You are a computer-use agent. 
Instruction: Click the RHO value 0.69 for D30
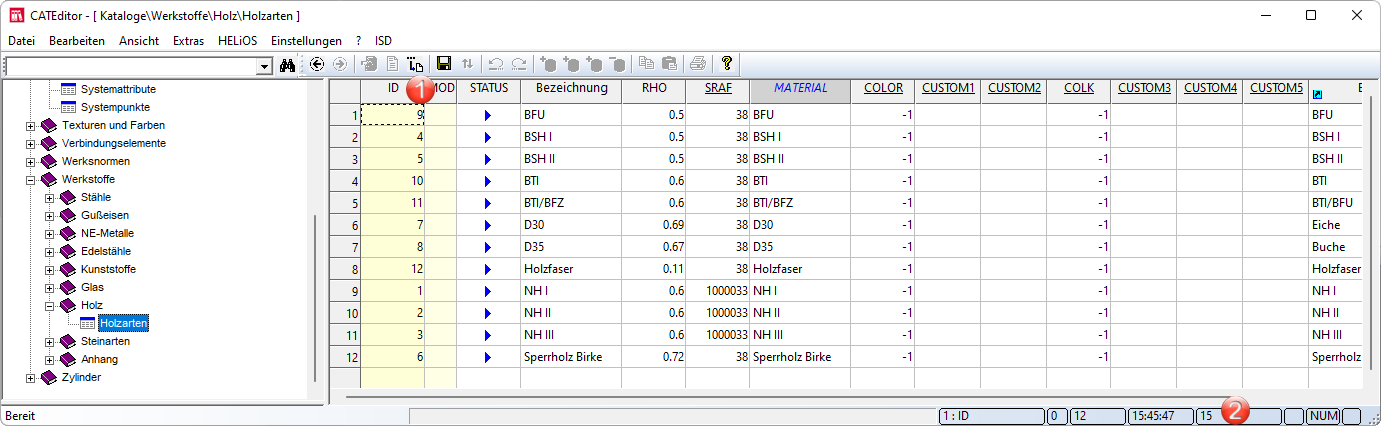tap(654, 225)
